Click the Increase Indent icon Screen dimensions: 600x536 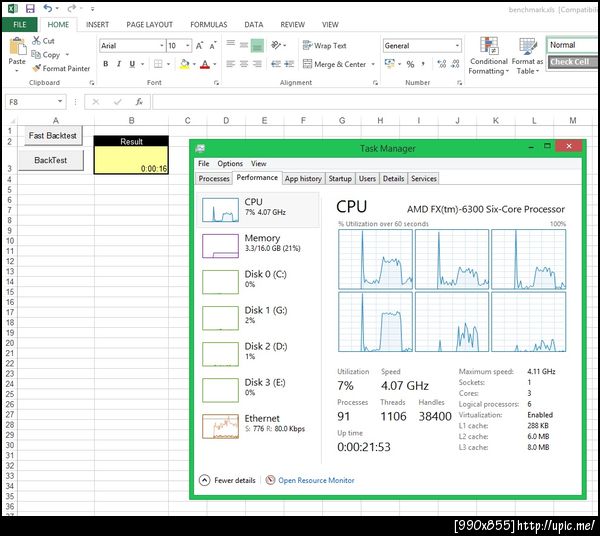[289, 64]
